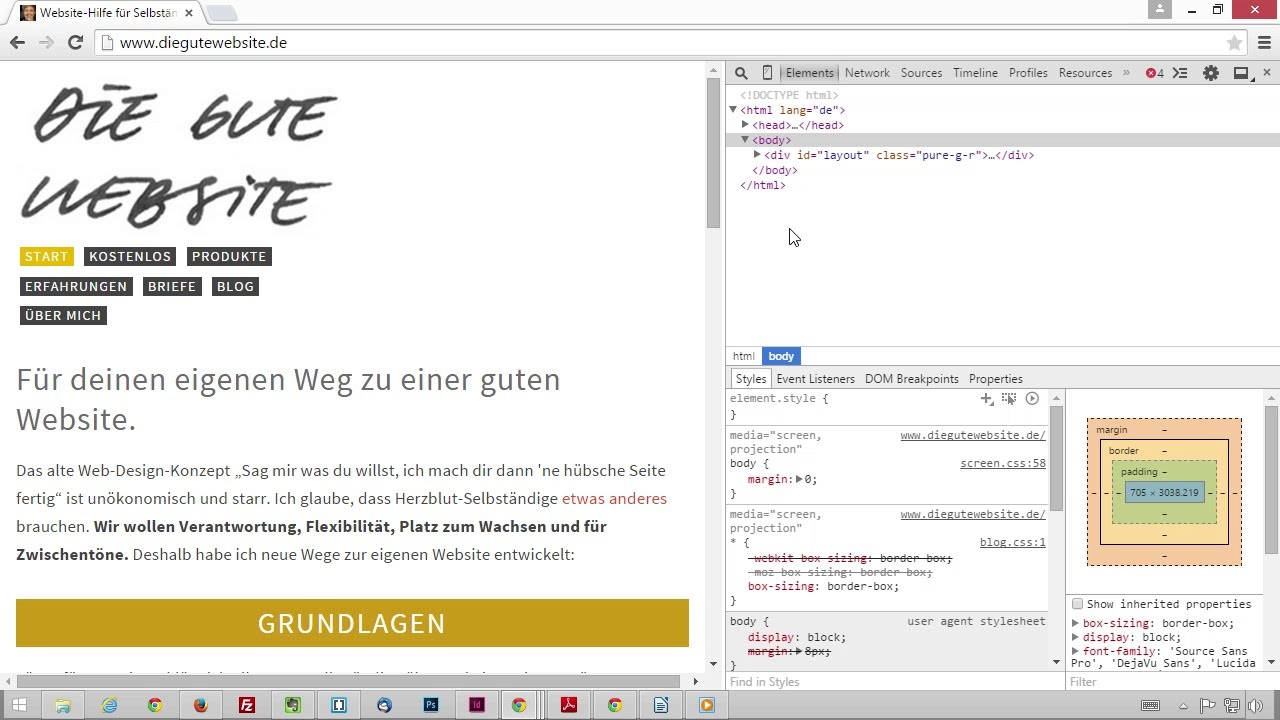Toggle element state icon in Styles
This screenshot has height=720, width=1280.
click(1009, 398)
